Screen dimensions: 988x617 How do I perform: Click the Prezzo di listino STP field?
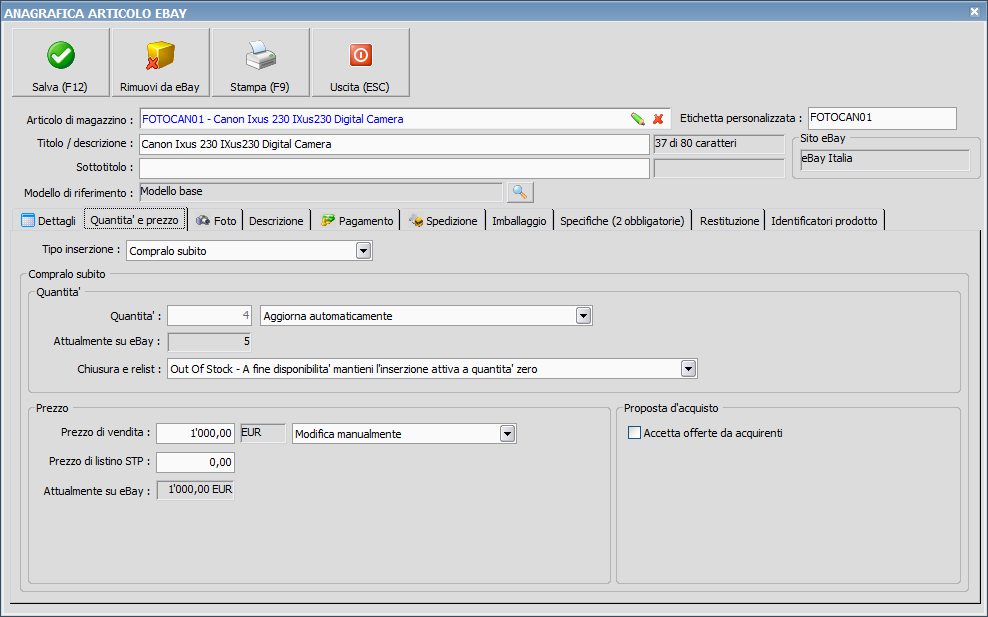click(195, 462)
